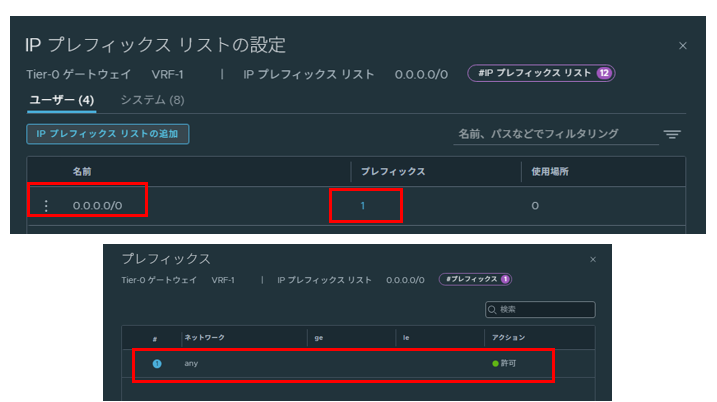
Task: Click the 名前 column header
Action: [82, 172]
